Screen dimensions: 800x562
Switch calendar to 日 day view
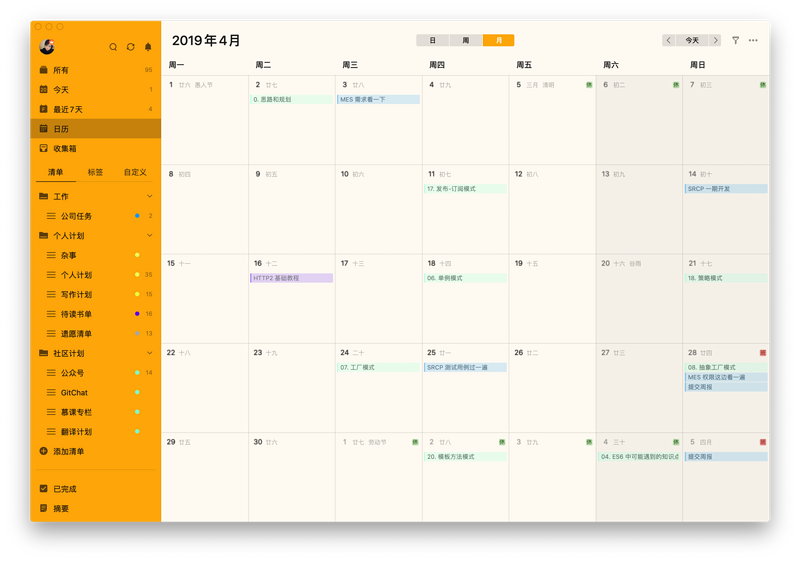[x=433, y=40]
